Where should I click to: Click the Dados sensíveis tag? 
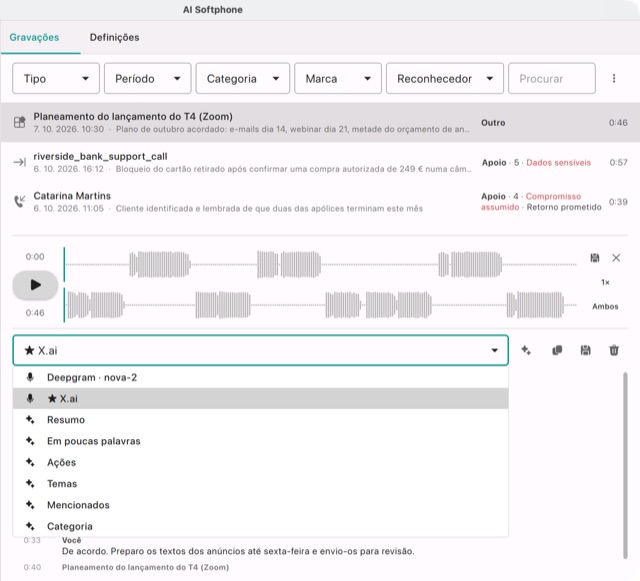coord(558,163)
